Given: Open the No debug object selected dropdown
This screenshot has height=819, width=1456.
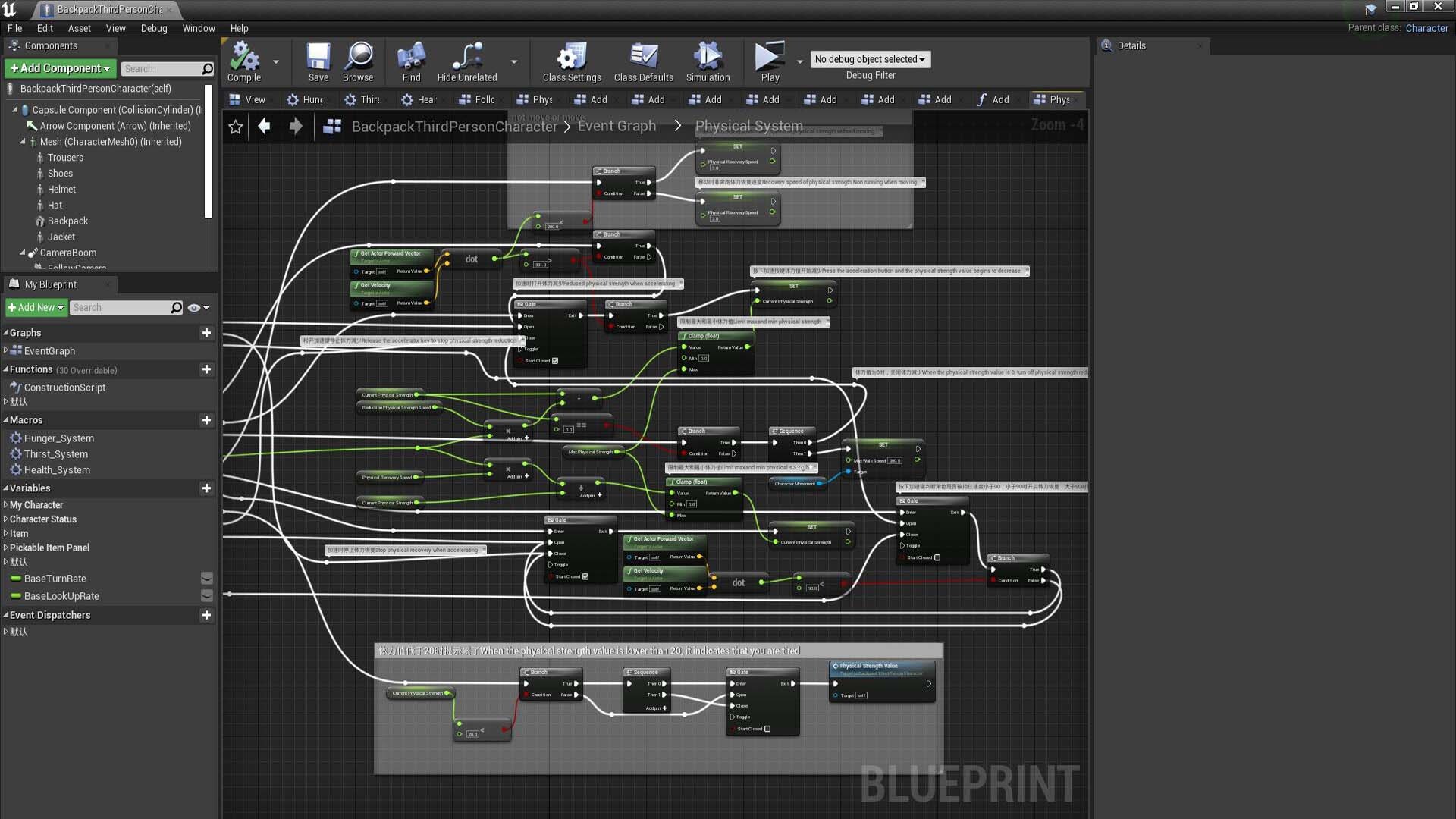Looking at the screenshot, I should 870,59.
